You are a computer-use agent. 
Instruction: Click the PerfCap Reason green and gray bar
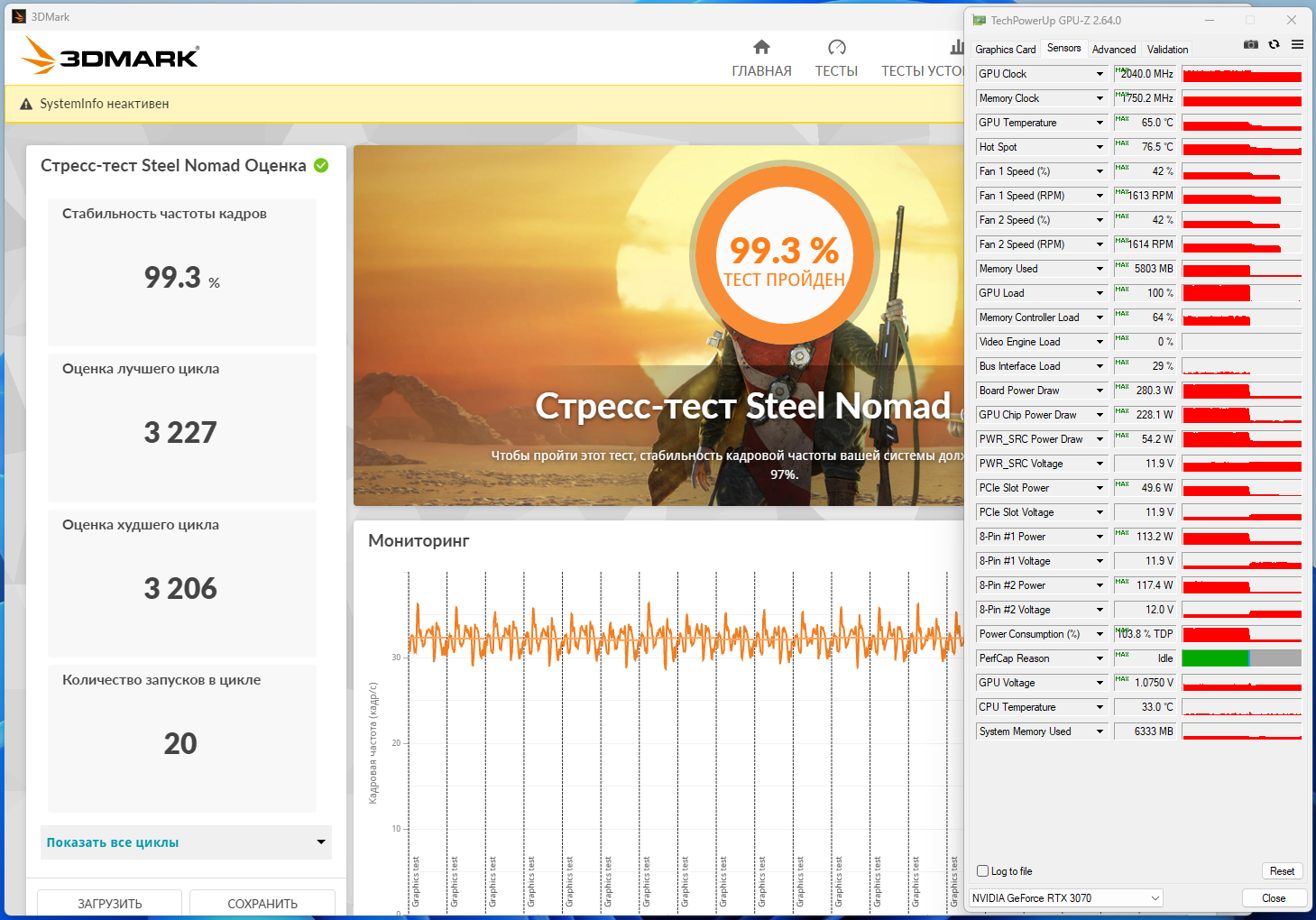click(x=1242, y=658)
